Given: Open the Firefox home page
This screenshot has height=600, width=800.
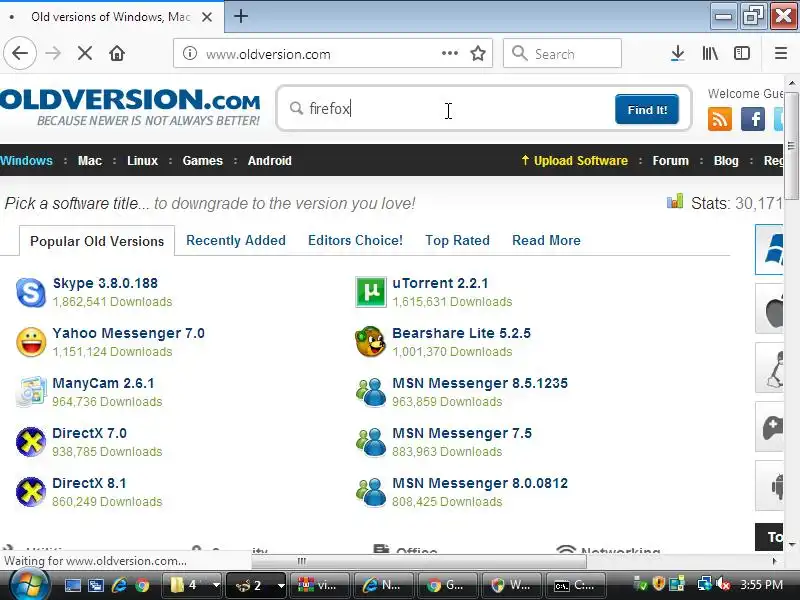Looking at the screenshot, I should 117,53.
